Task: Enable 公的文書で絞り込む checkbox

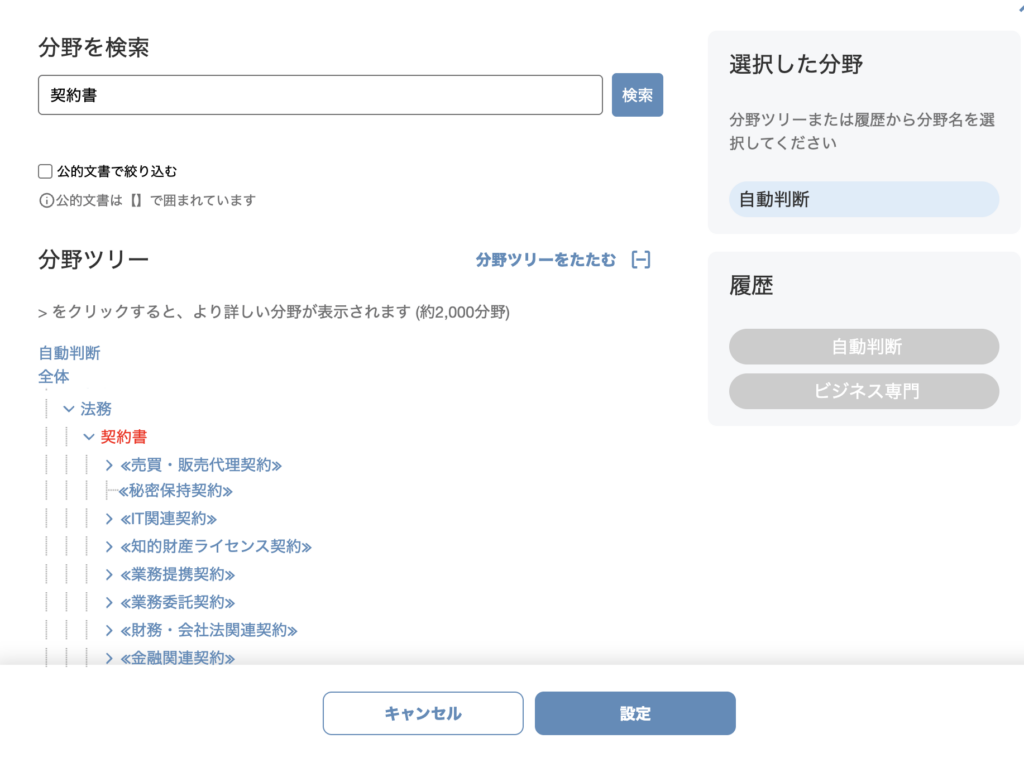Action: (45, 171)
